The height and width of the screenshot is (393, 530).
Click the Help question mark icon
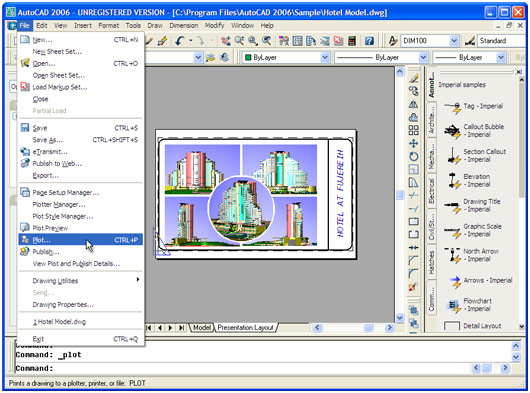[369, 41]
